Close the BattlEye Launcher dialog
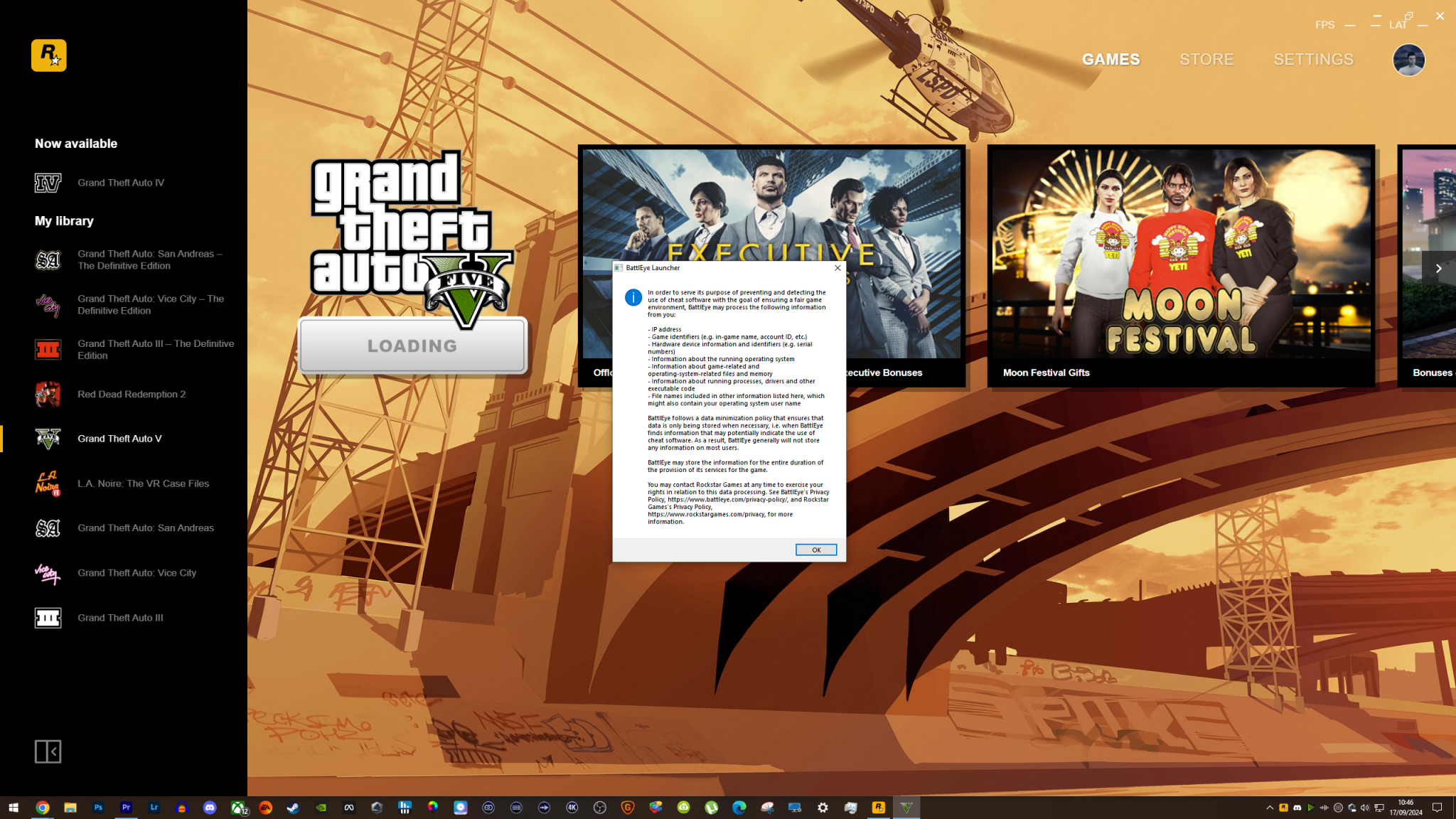 (837, 268)
